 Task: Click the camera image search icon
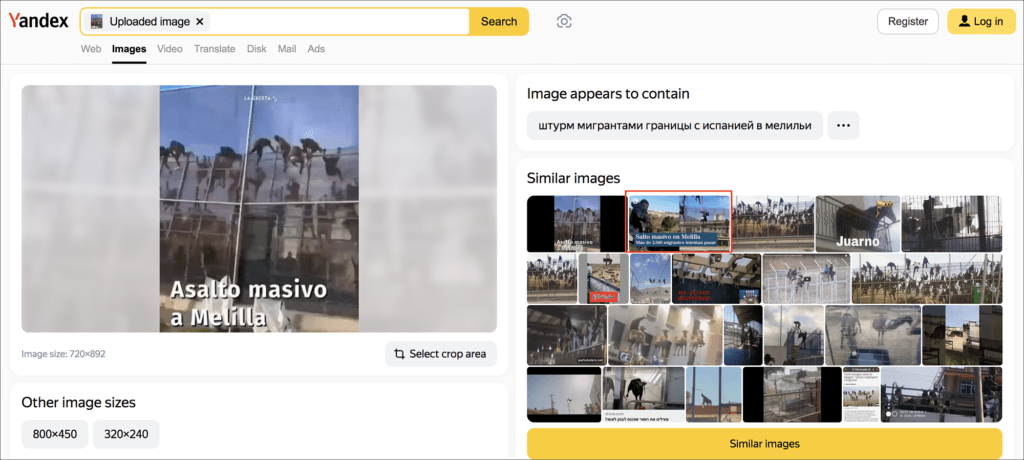coord(564,21)
